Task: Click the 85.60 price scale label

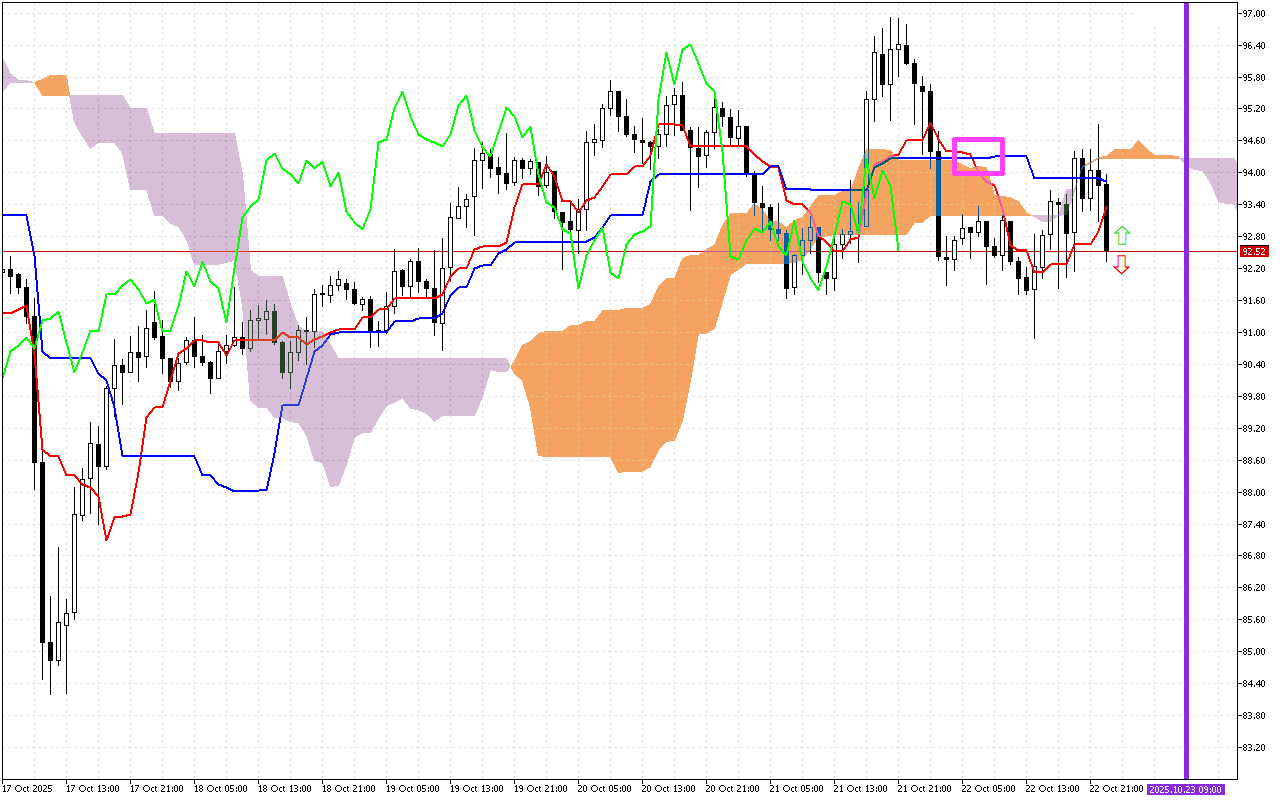Action: coord(1253,620)
